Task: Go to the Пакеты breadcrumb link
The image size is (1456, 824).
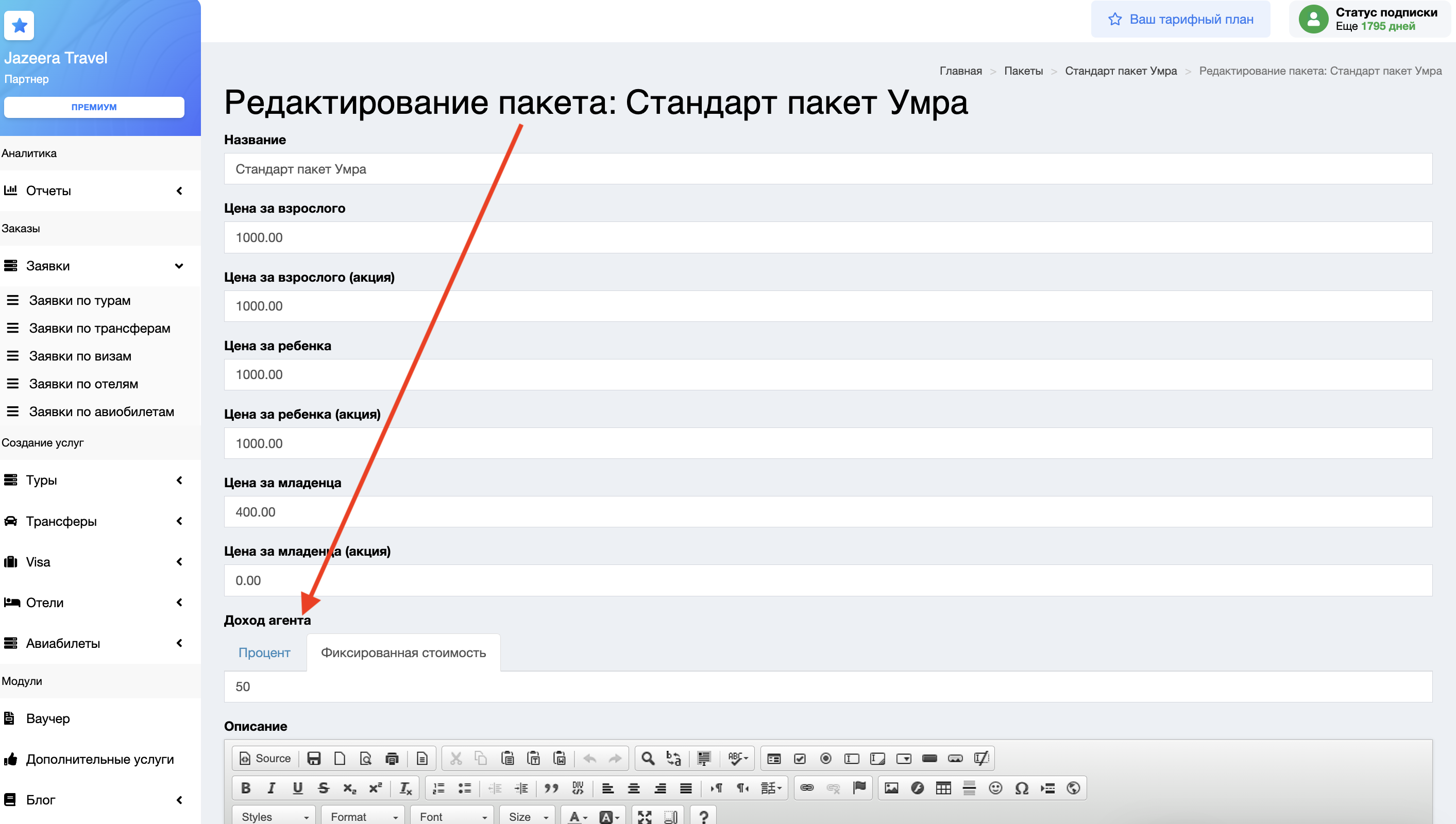Action: pos(1023,71)
